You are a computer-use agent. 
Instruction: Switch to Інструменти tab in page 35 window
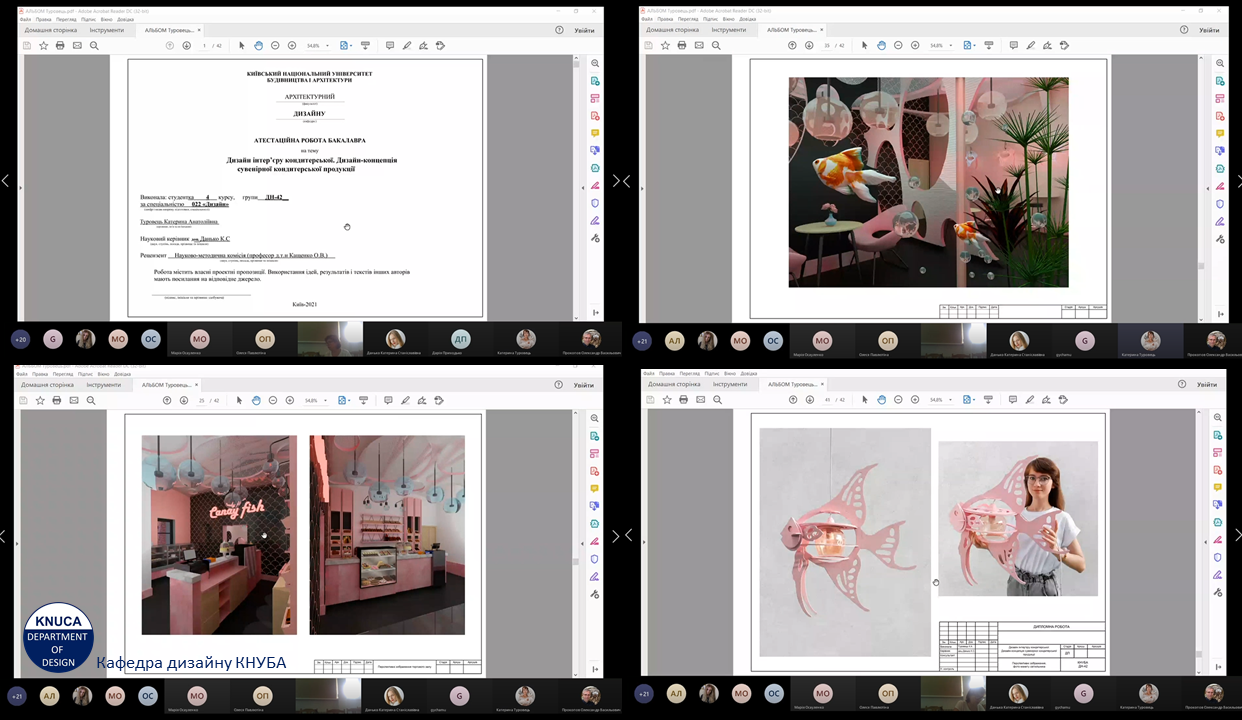tap(729, 30)
